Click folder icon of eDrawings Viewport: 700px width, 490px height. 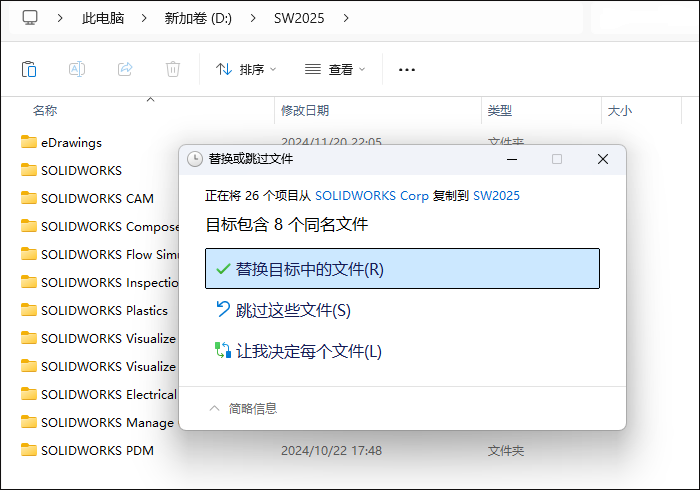click(29, 142)
